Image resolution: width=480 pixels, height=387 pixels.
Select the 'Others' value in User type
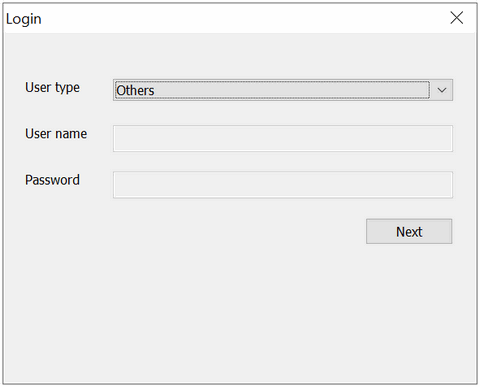tap(135, 90)
